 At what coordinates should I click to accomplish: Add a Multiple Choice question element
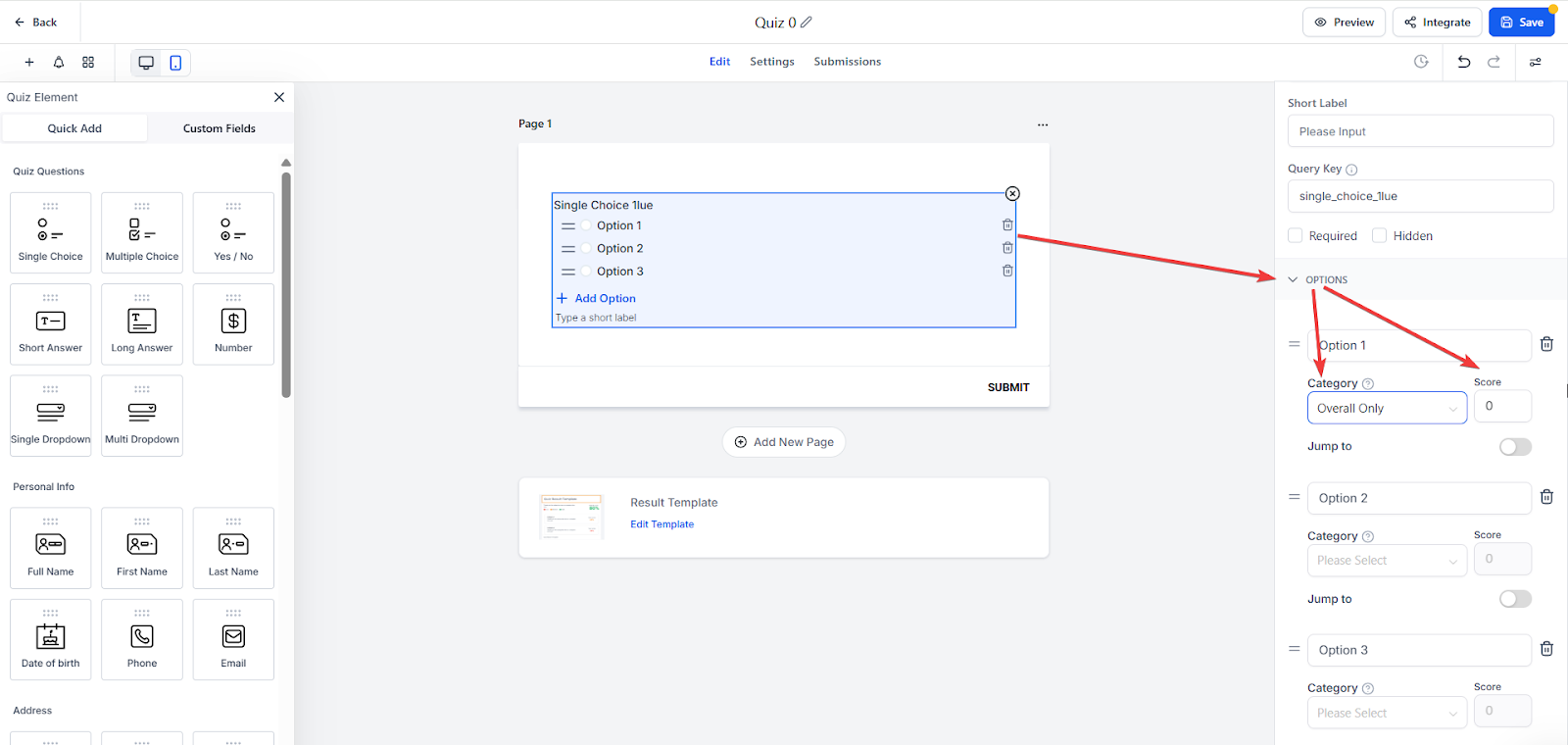[142, 233]
